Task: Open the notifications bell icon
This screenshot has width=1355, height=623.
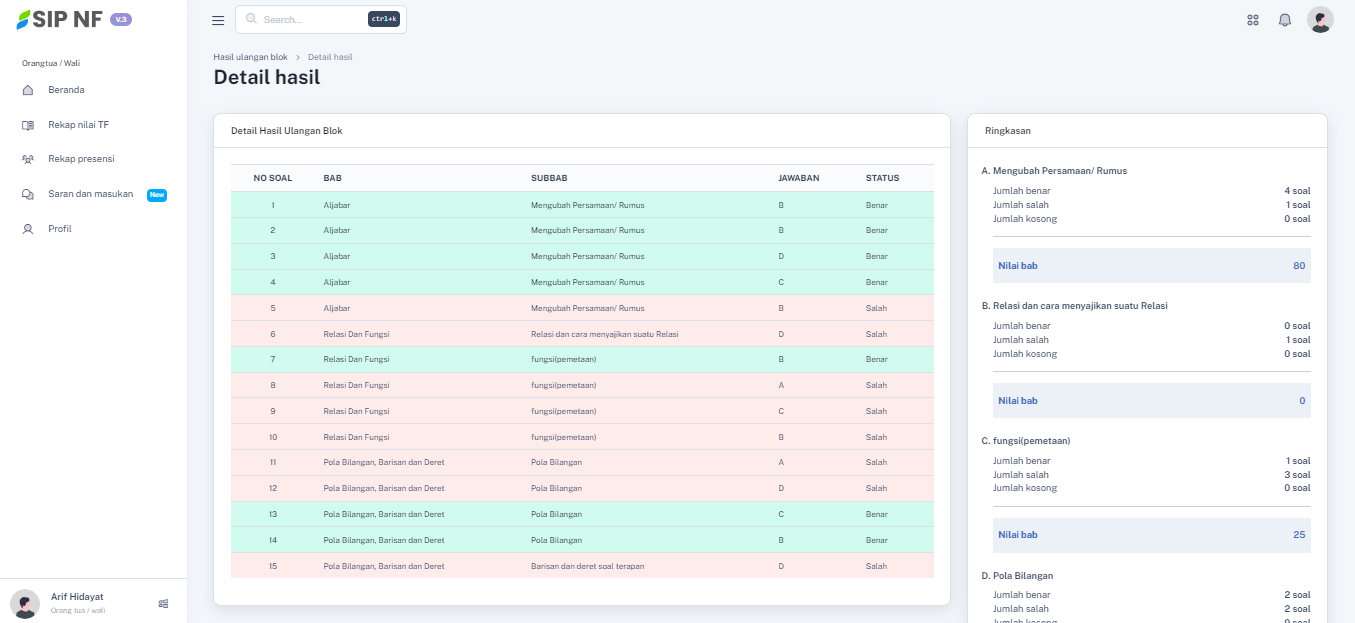Action: (x=1285, y=20)
